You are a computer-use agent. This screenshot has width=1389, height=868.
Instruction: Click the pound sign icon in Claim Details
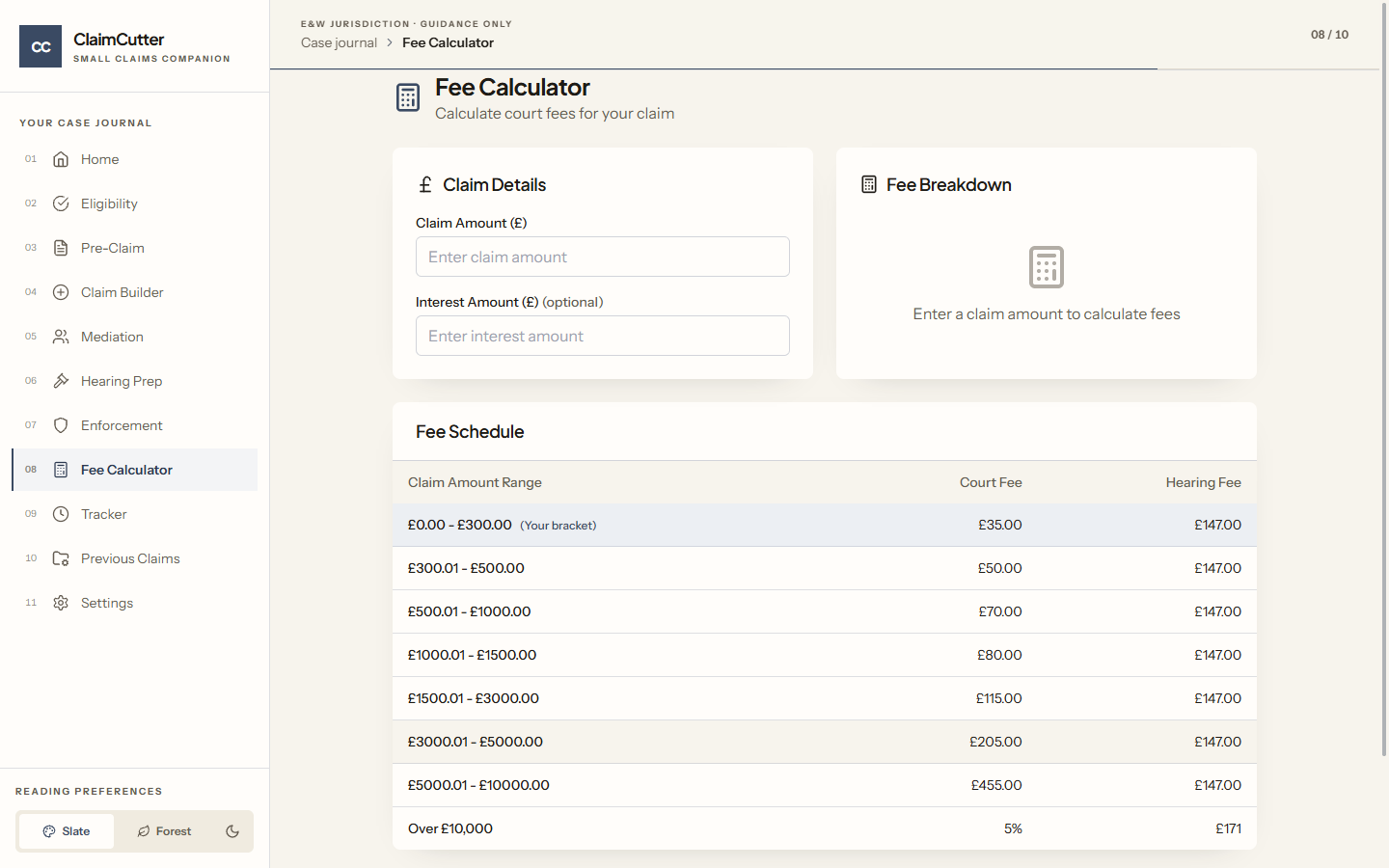pos(424,184)
